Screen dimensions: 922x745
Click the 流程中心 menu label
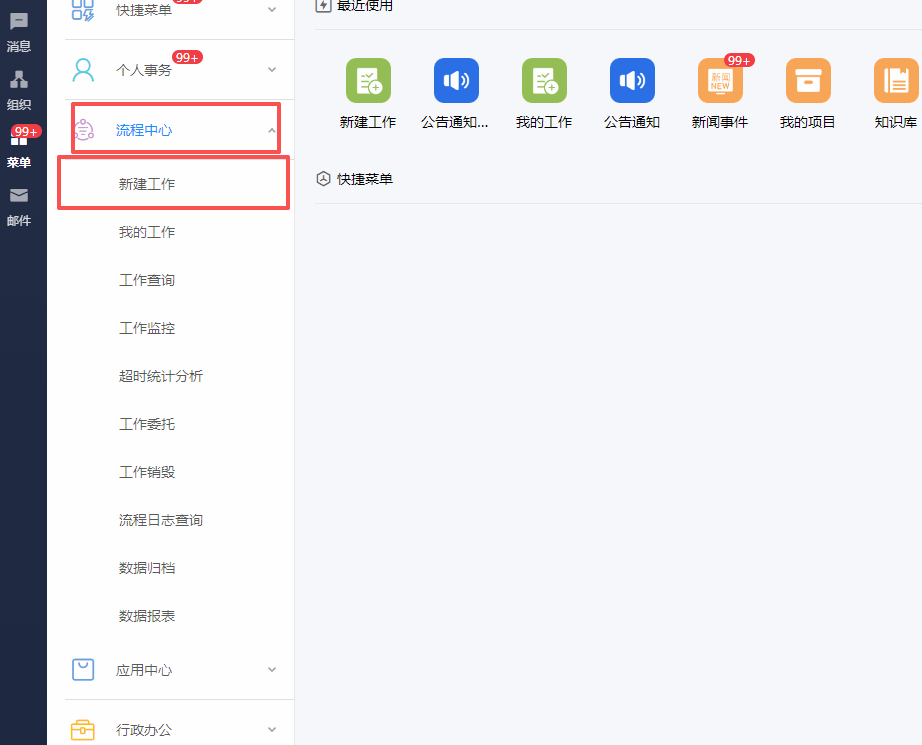(144, 130)
